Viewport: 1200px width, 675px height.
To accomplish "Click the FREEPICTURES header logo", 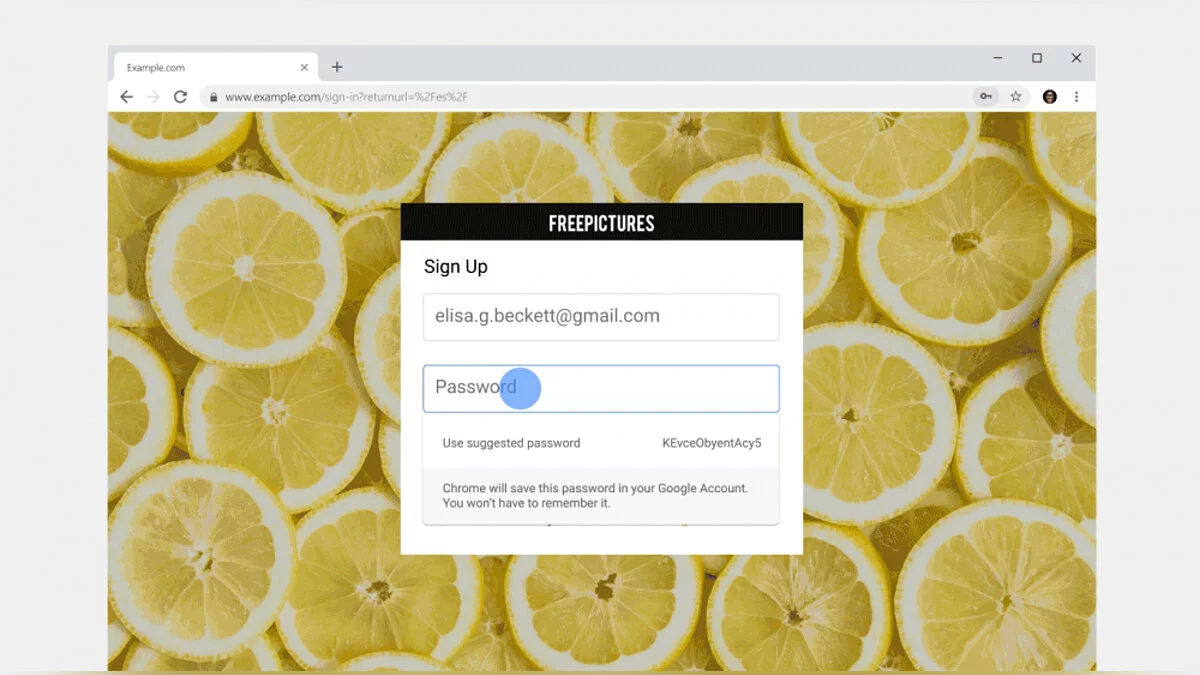I will click(602, 223).
